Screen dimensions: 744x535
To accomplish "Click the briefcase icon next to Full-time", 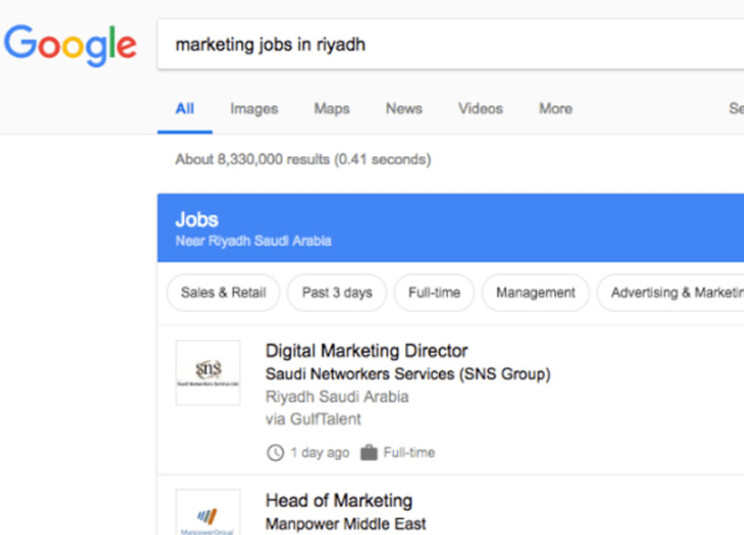I will coord(369,453).
